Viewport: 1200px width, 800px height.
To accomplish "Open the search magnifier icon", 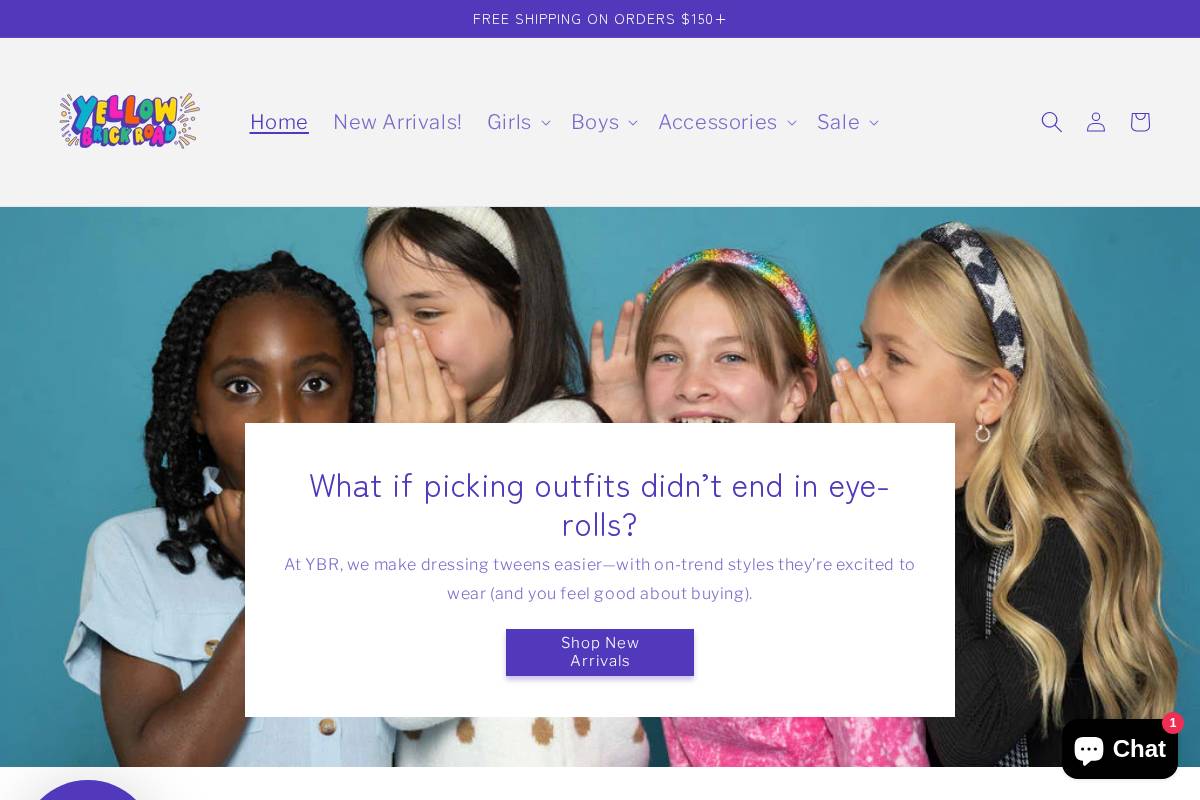I will (x=1051, y=122).
